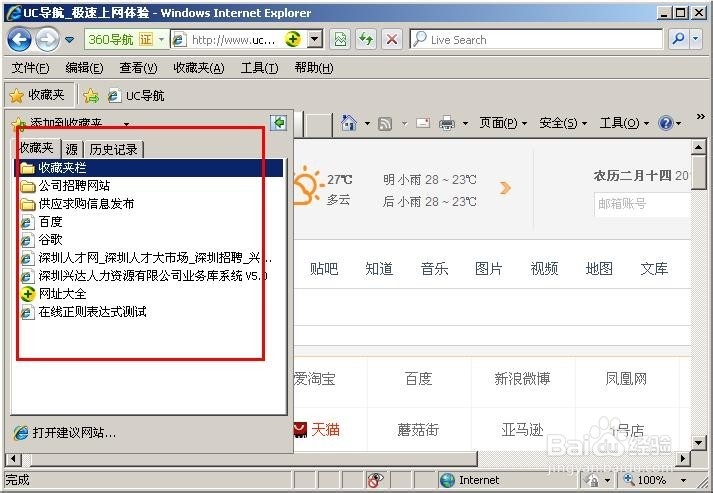Expand the command bar overflow chevron
Screen dimensions: 713x493
(701, 117)
